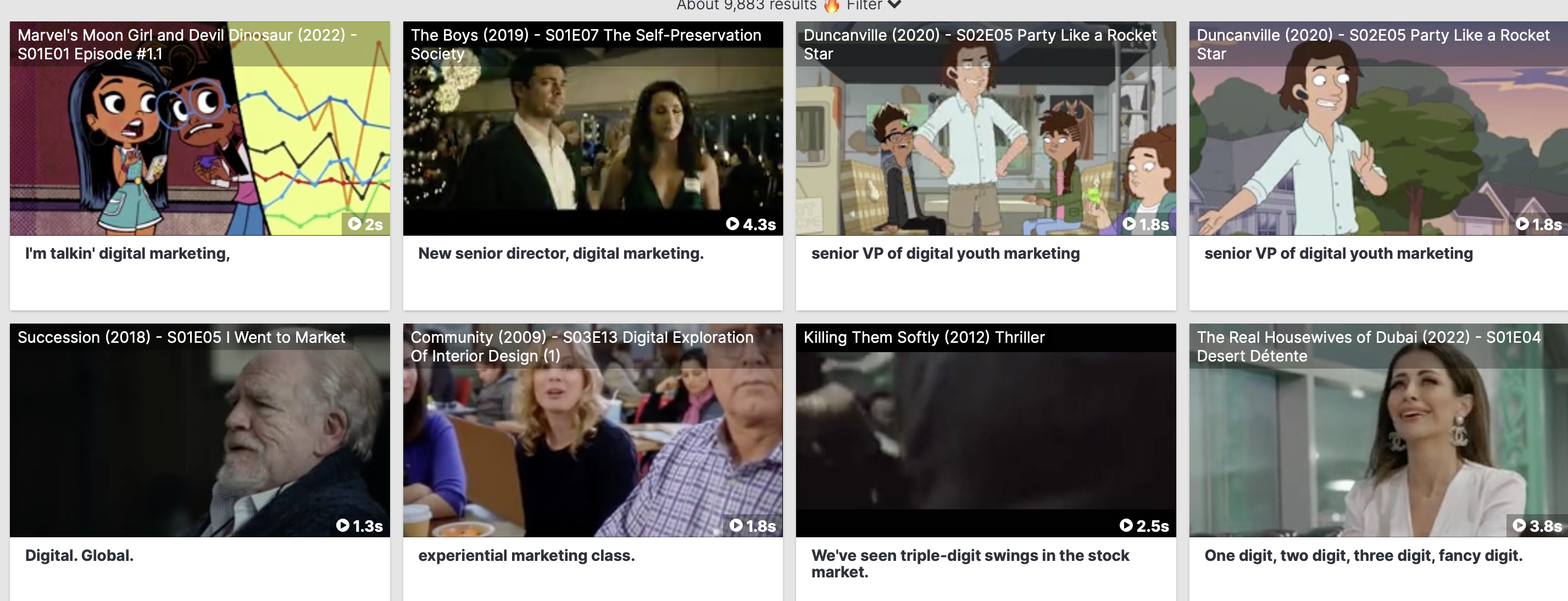Image resolution: width=1568 pixels, height=601 pixels.
Task: Click the "About 9,883 results" text
Action: 746,5
